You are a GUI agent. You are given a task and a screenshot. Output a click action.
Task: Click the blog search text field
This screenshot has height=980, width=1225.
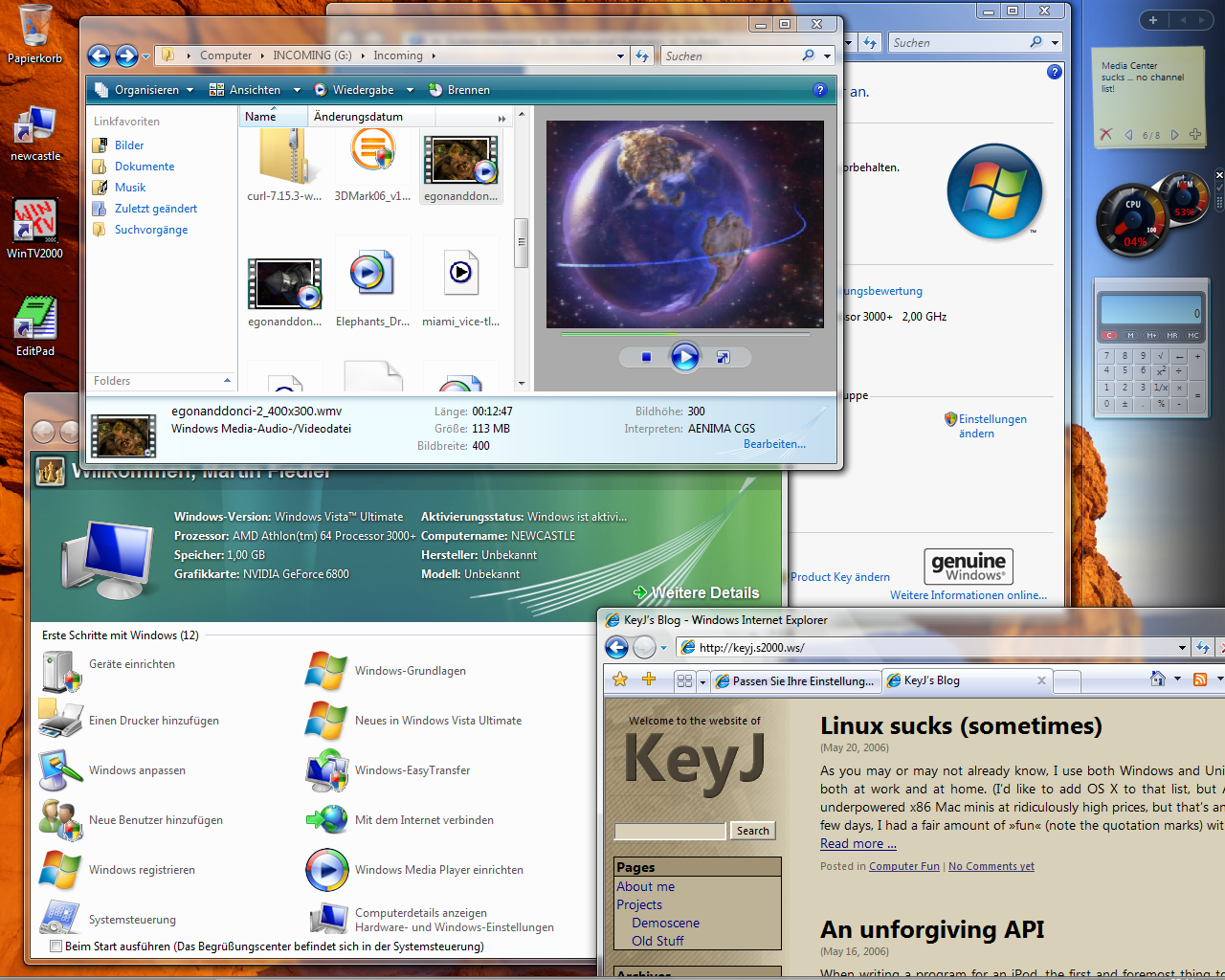click(670, 831)
